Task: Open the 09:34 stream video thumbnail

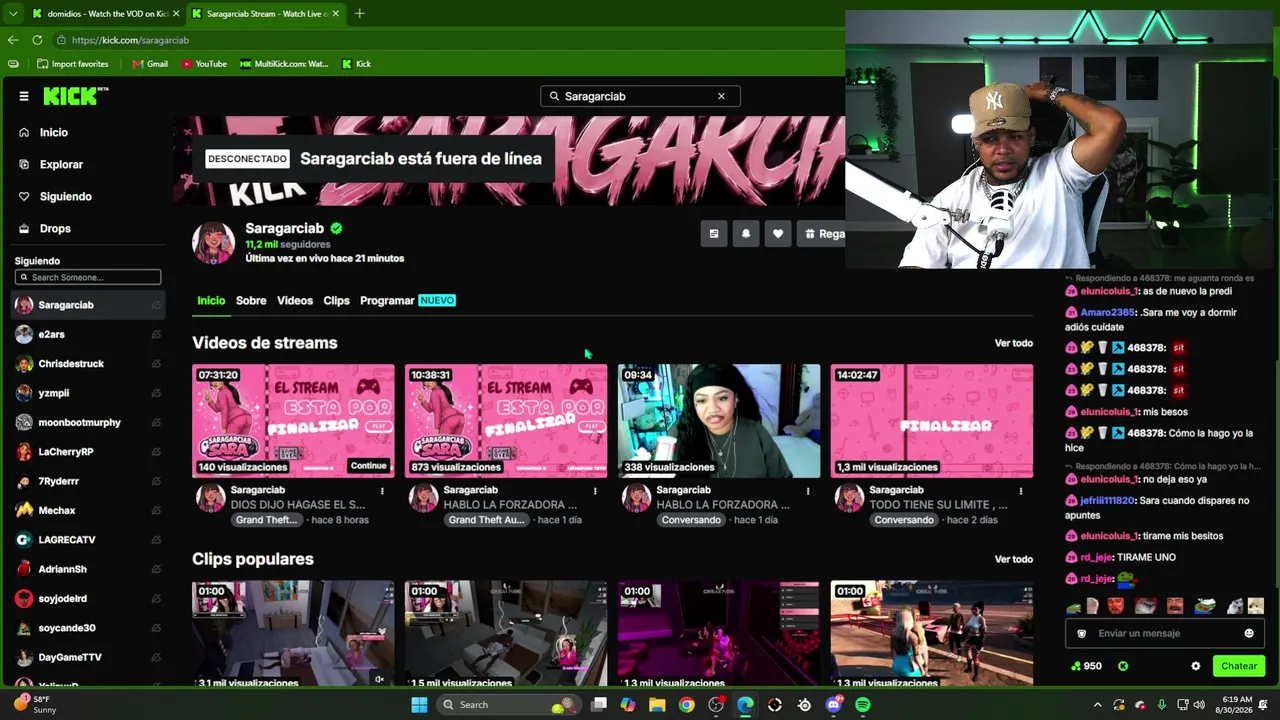Action: 719,421
